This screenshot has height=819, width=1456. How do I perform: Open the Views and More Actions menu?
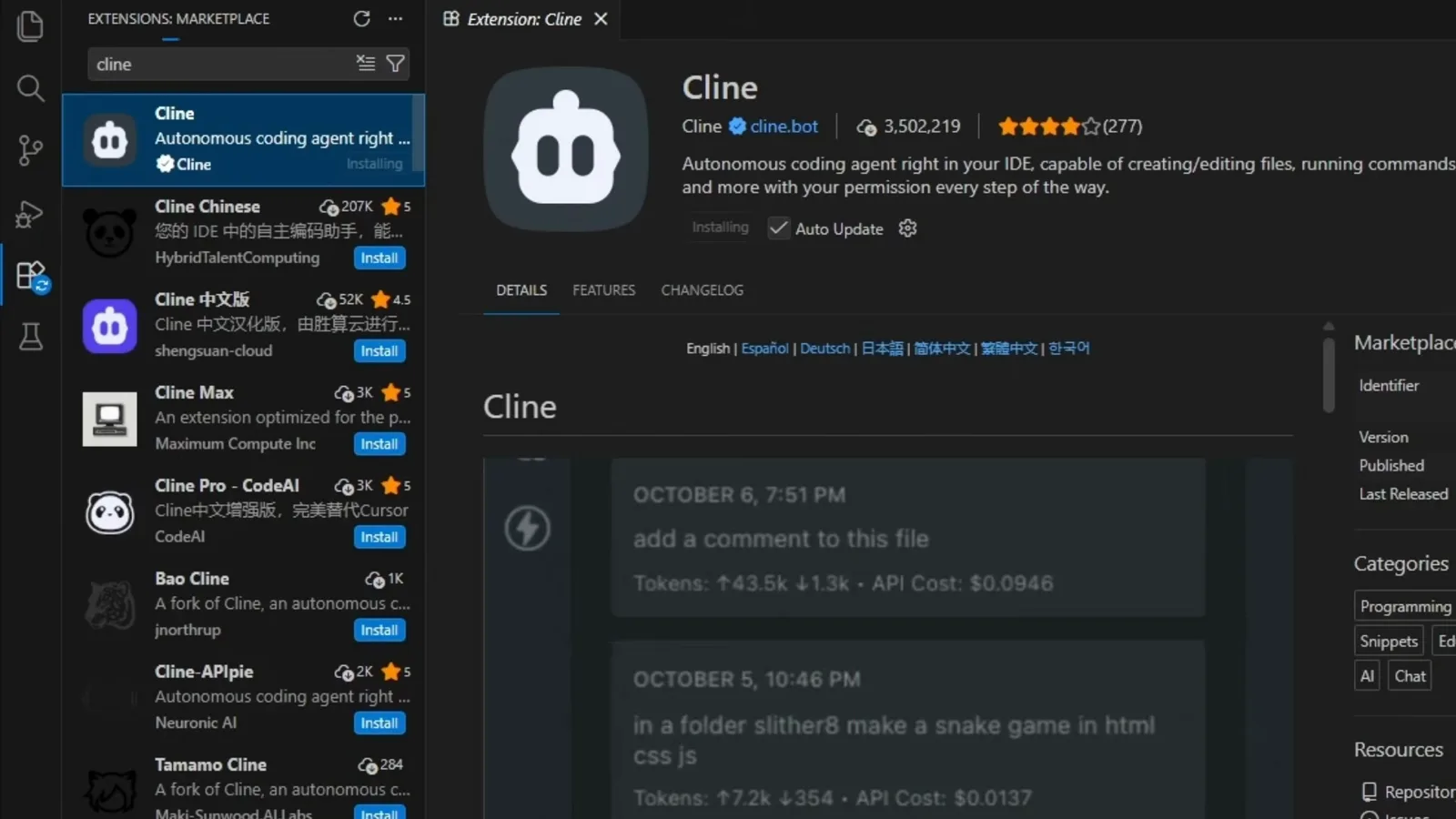[395, 18]
